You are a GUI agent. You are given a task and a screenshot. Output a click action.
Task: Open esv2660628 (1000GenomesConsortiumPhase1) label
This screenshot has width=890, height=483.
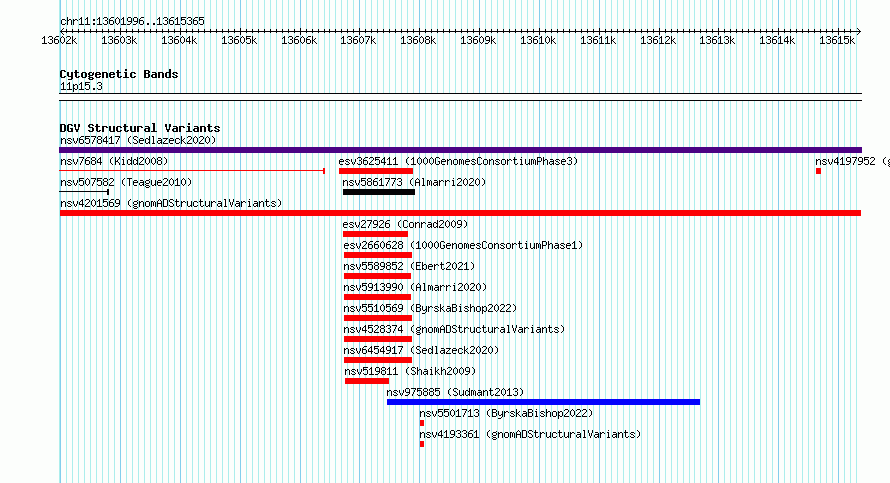click(463, 245)
